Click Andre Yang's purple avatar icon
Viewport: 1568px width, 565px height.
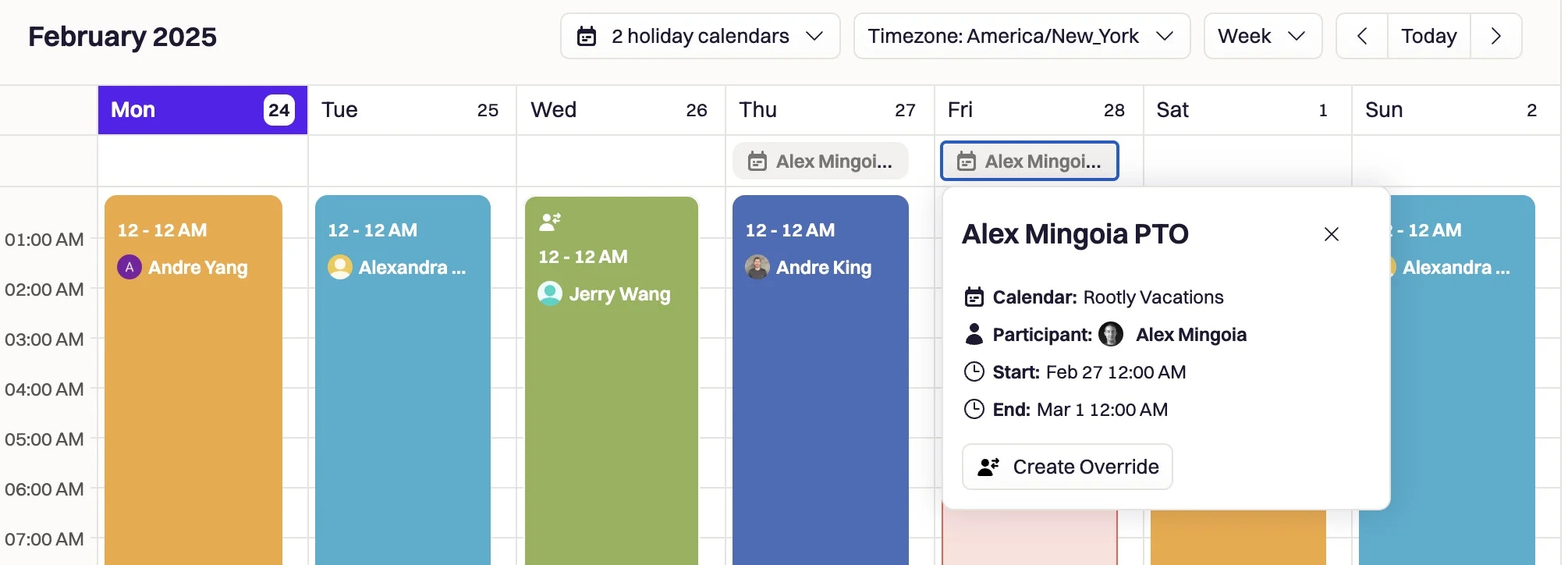pos(129,268)
